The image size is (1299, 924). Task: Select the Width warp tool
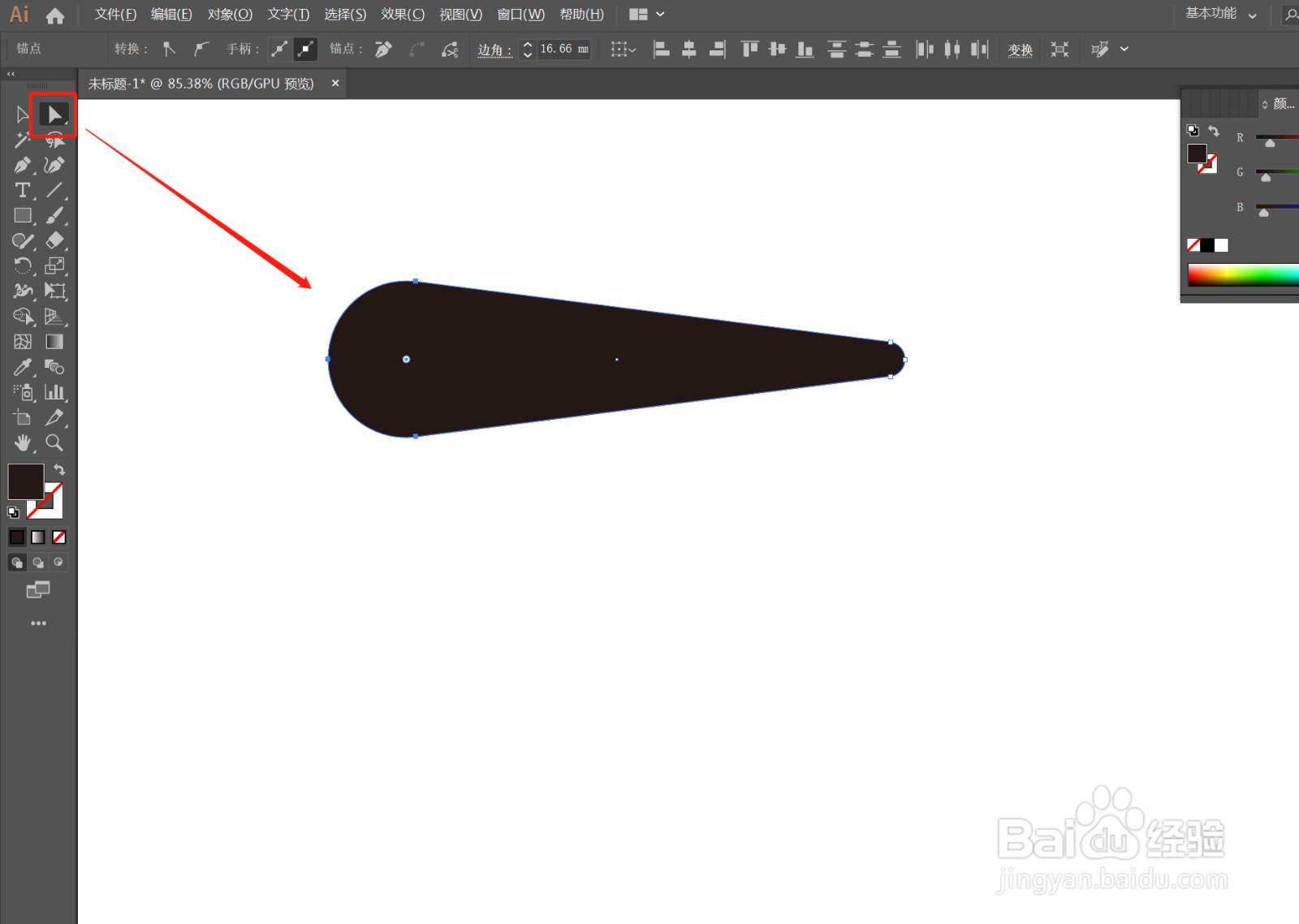point(22,291)
